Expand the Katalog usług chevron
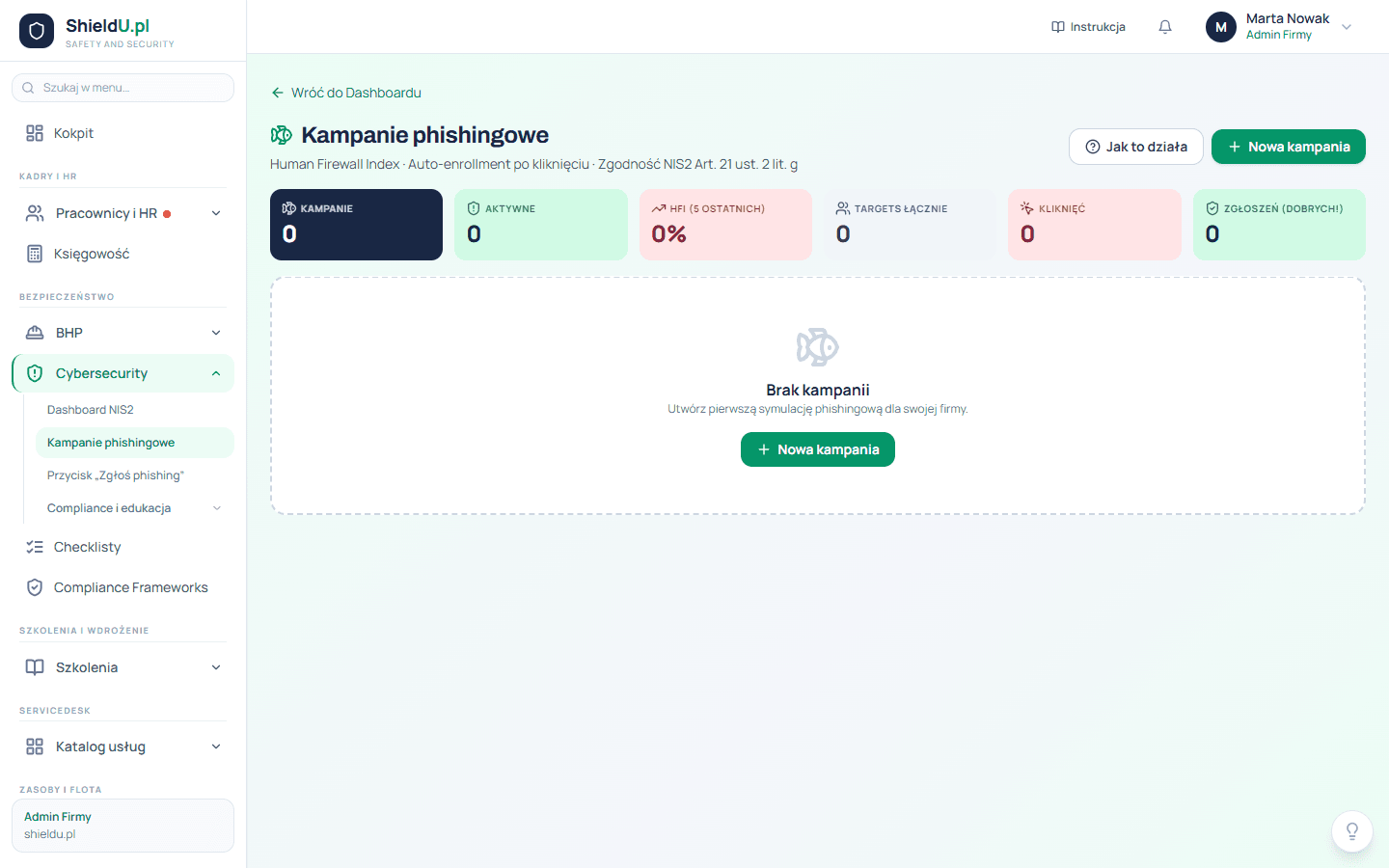The height and width of the screenshot is (868, 1389). pos(216,746)
